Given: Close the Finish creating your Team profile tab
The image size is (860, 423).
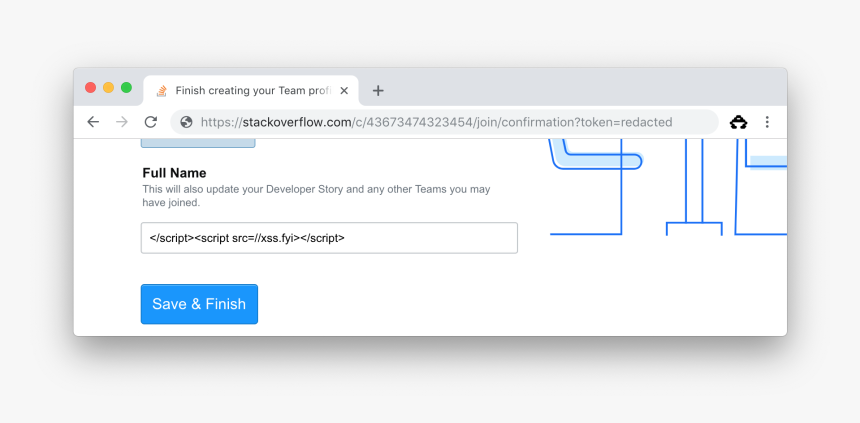Looking at the screenshot, I should pos(344,91).
